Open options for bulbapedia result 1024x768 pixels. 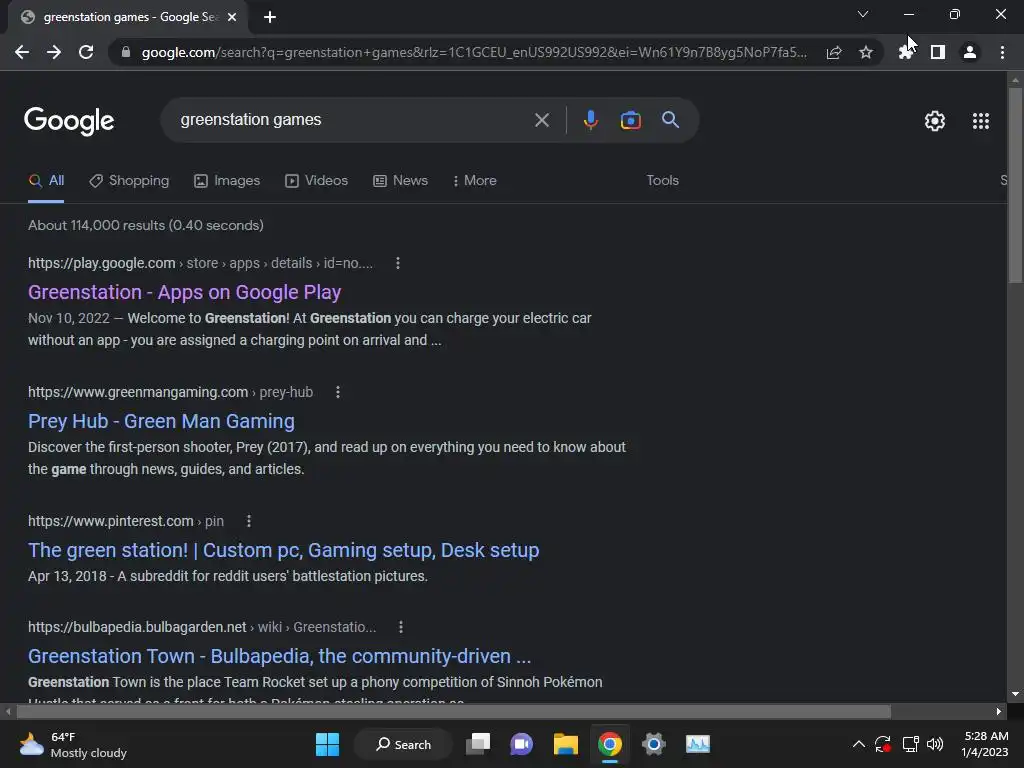click(x=401, y=627)
